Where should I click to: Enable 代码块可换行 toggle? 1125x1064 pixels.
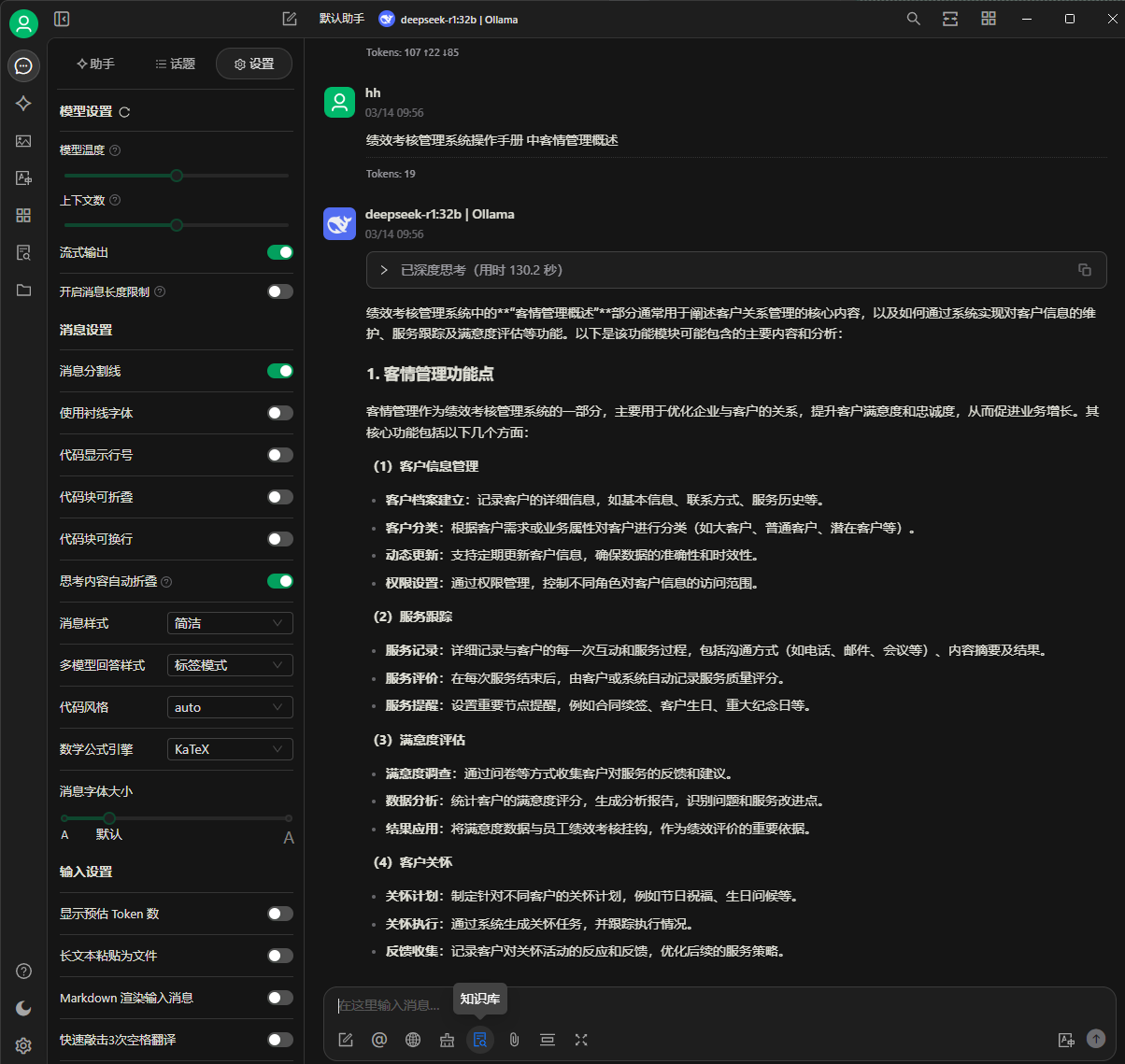(x=280, y=539)
